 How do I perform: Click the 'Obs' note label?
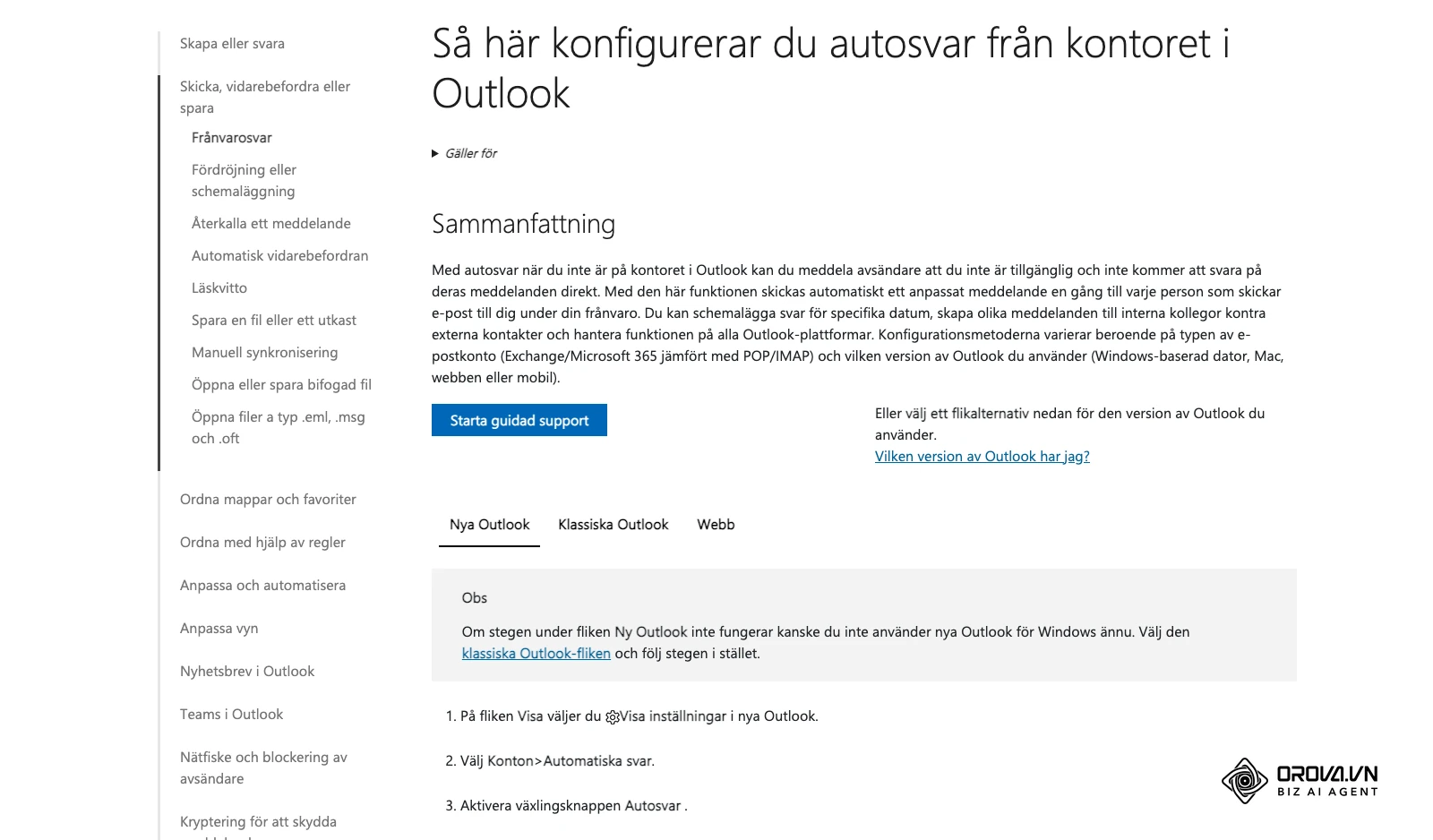[x=475, y=597]
